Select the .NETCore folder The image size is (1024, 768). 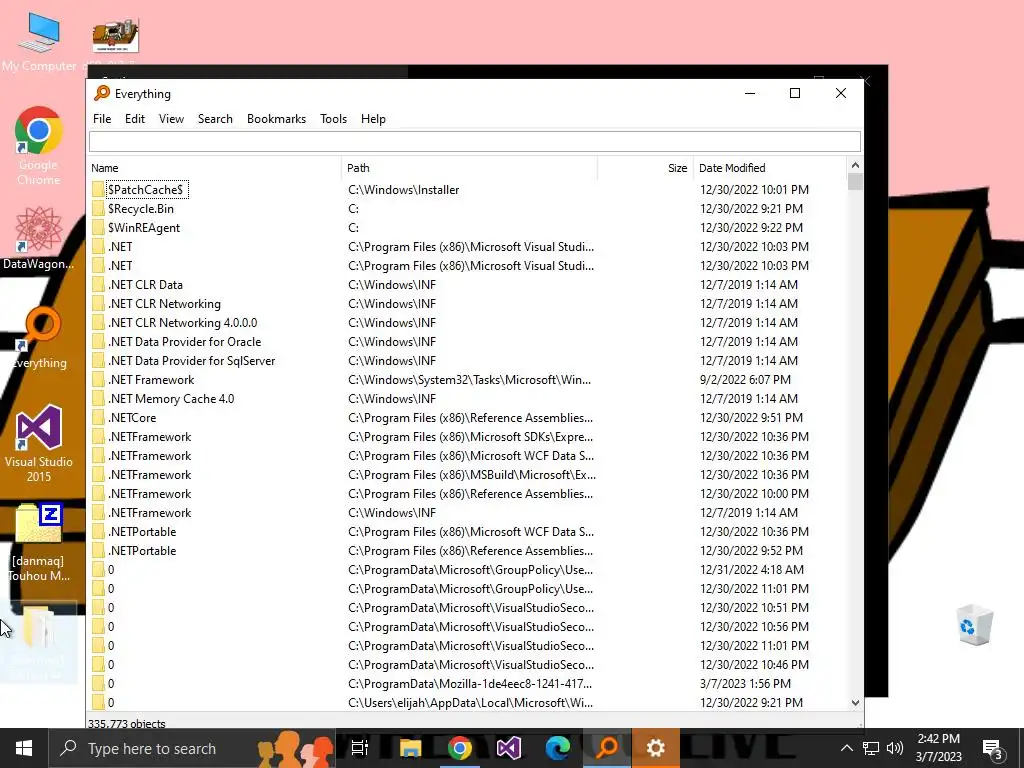click(132, 417)
